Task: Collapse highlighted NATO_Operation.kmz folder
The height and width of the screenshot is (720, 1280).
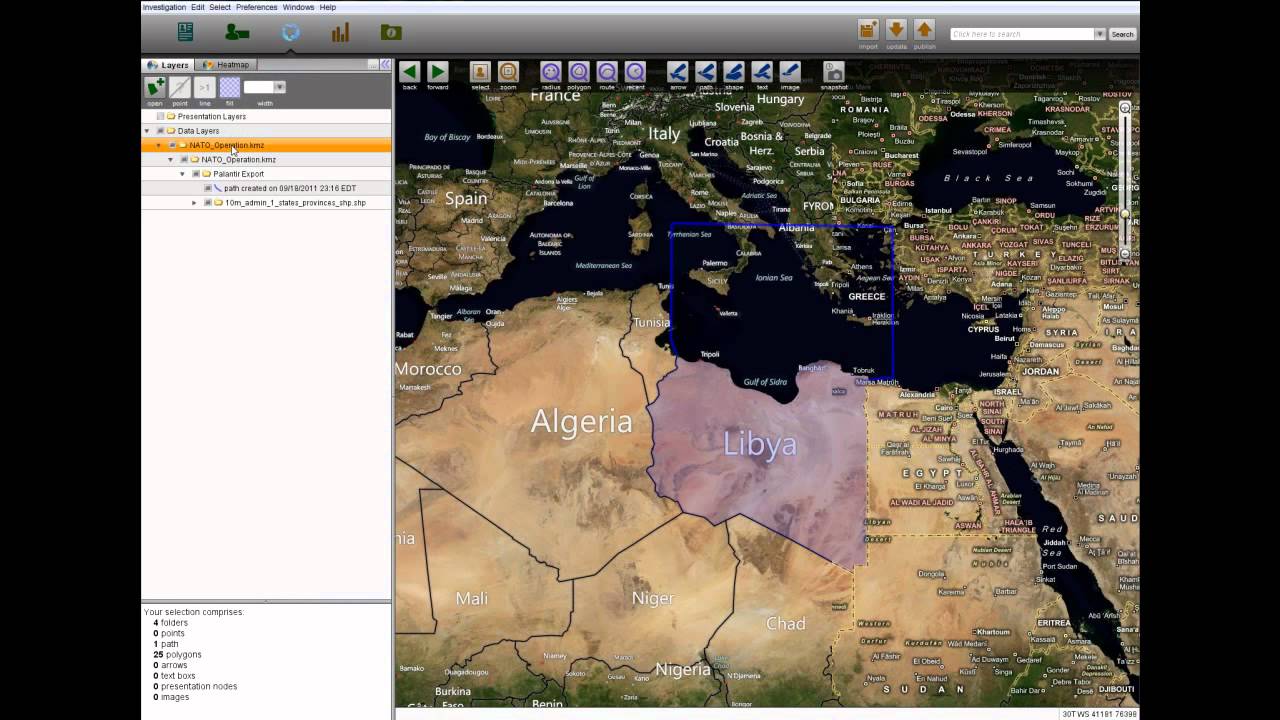Action: coord(158,145)
